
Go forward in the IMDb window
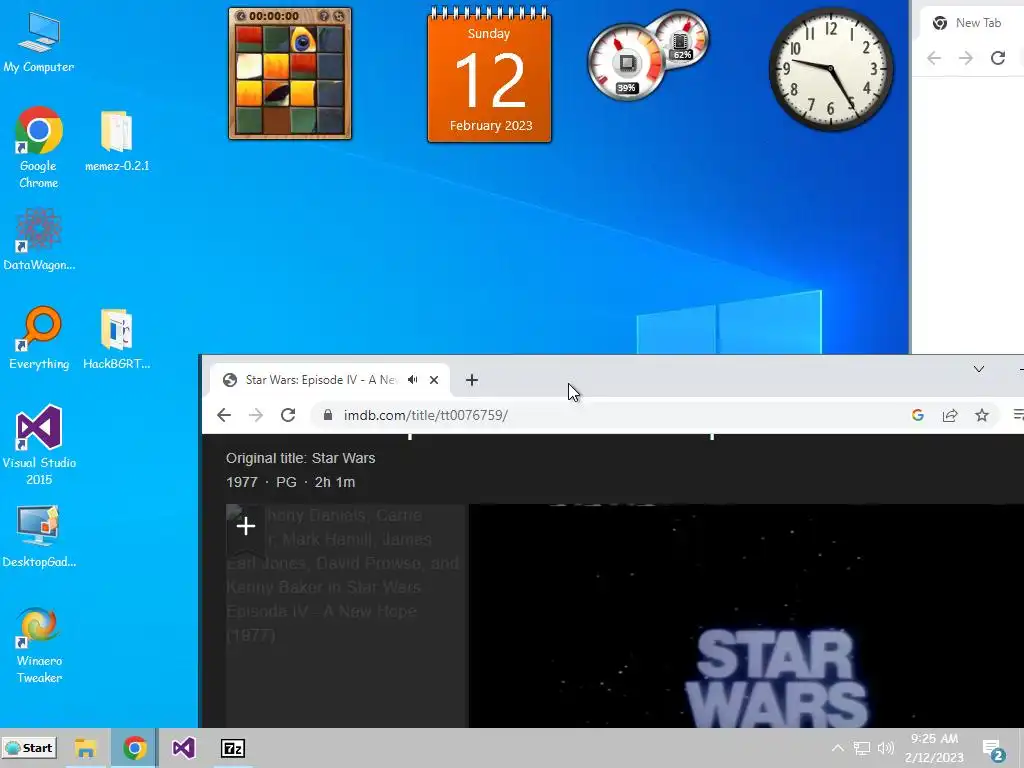256,415
